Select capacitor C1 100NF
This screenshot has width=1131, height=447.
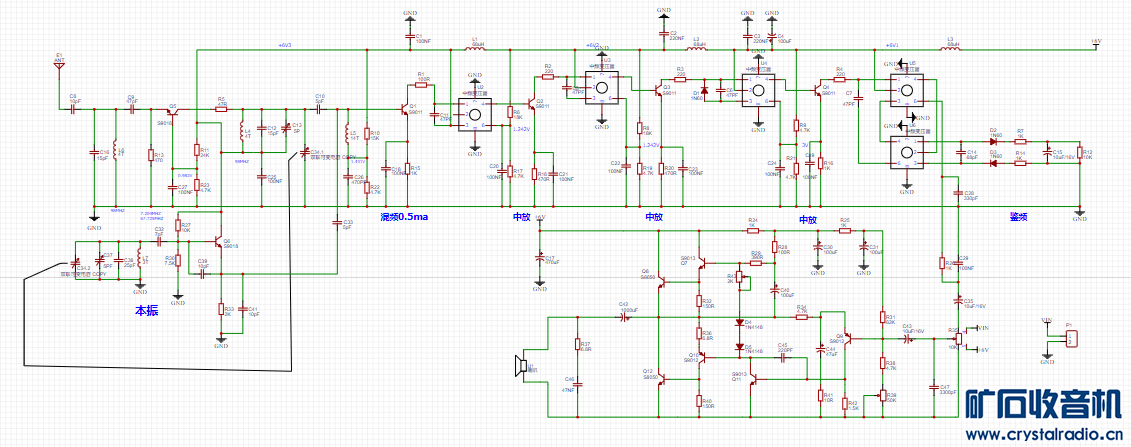pos(408,35)
